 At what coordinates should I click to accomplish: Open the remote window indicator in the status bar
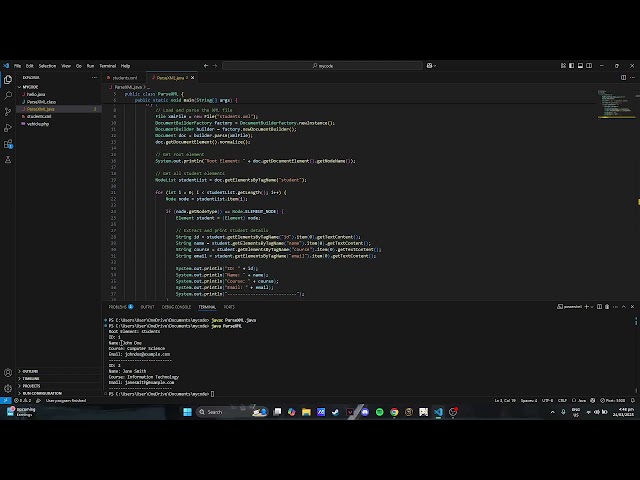[5, 400]
